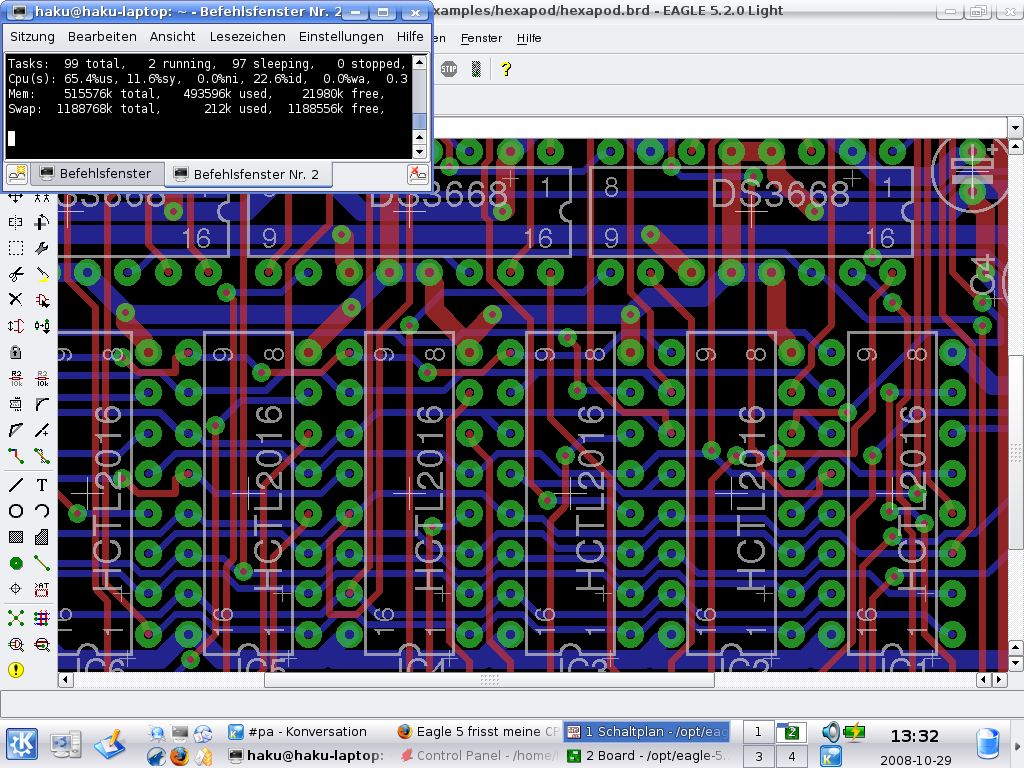The image size is (1024, 768).
Task: Close the current terminal session tab button
Action: click(x=417, y=174)
